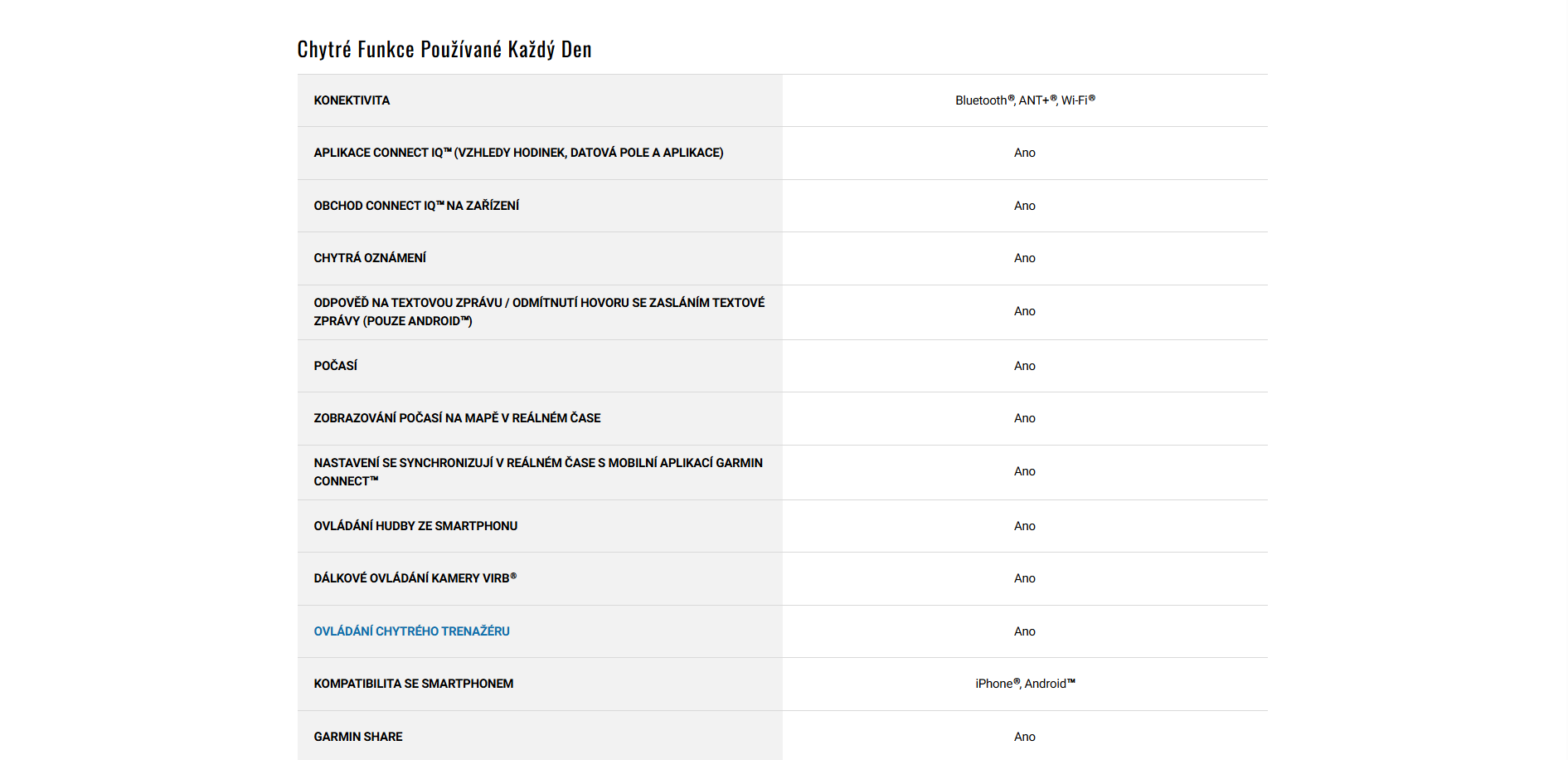Click Ano value in the Chytrá oznámení row

click(1025, 258)
